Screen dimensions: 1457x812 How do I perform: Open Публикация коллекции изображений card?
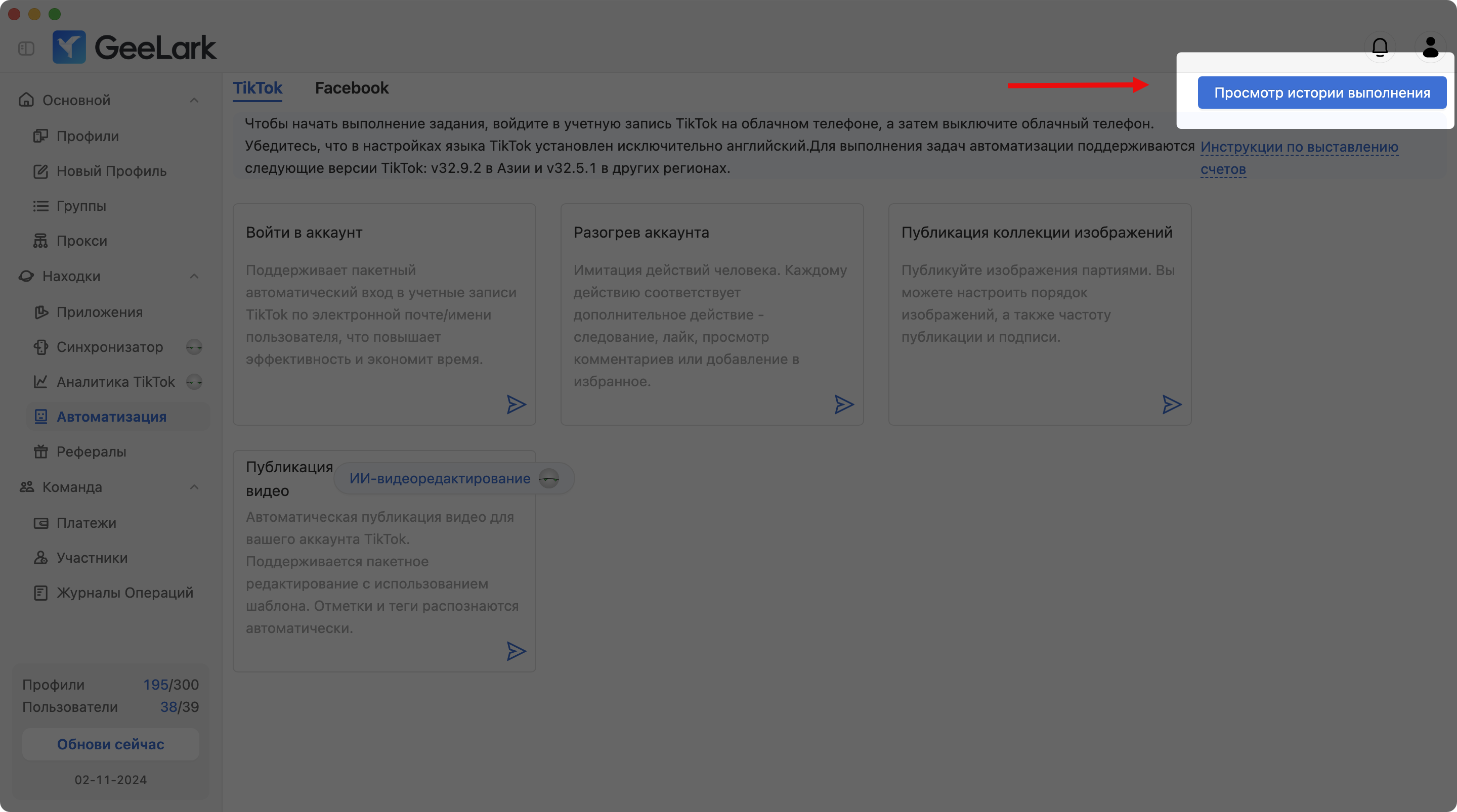1040,314
